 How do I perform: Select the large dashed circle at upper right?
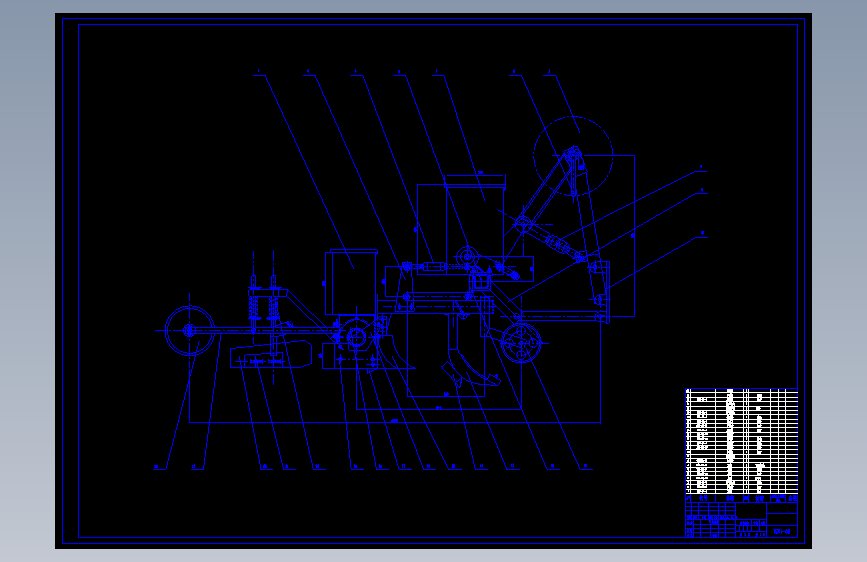point(573,156)
